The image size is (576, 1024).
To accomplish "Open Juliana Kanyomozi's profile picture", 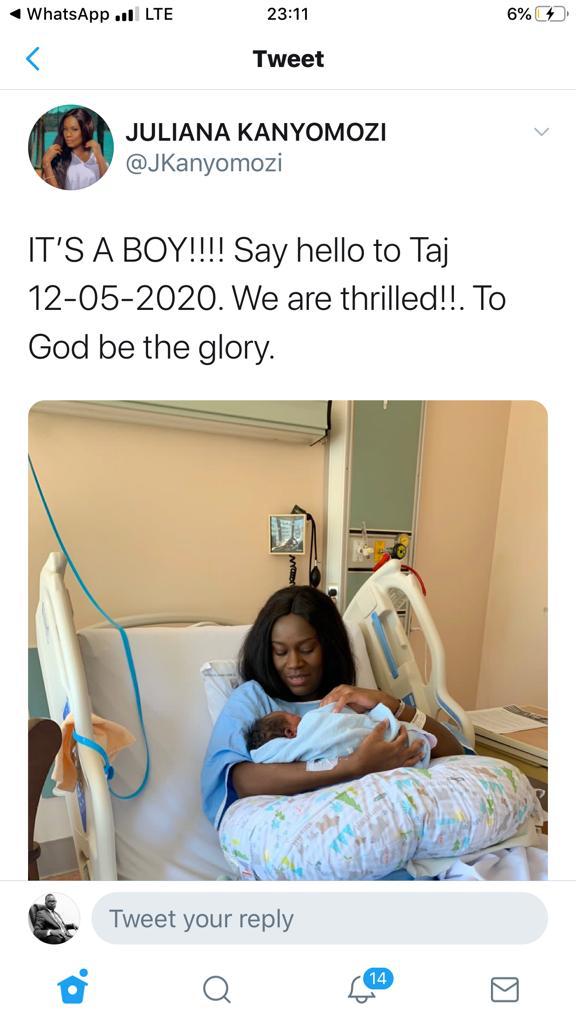I will (71, 147).
